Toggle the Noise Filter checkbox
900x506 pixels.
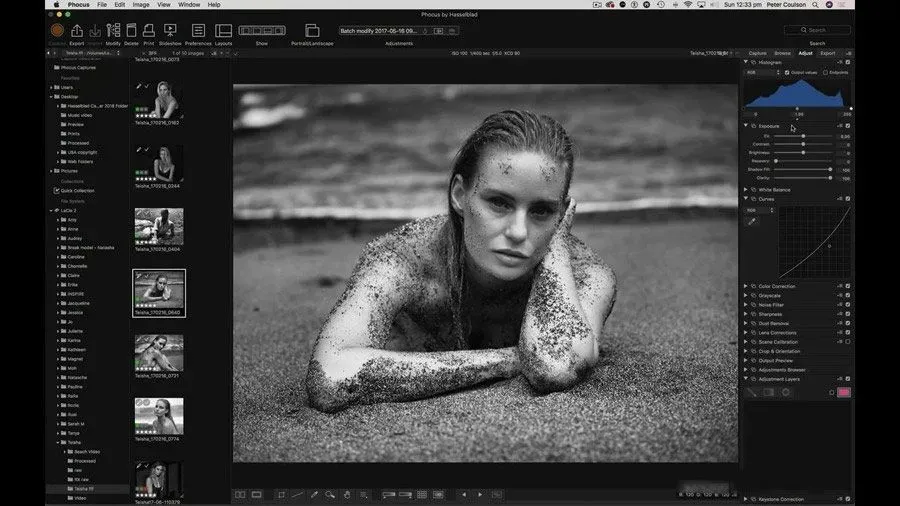(848, 305)
